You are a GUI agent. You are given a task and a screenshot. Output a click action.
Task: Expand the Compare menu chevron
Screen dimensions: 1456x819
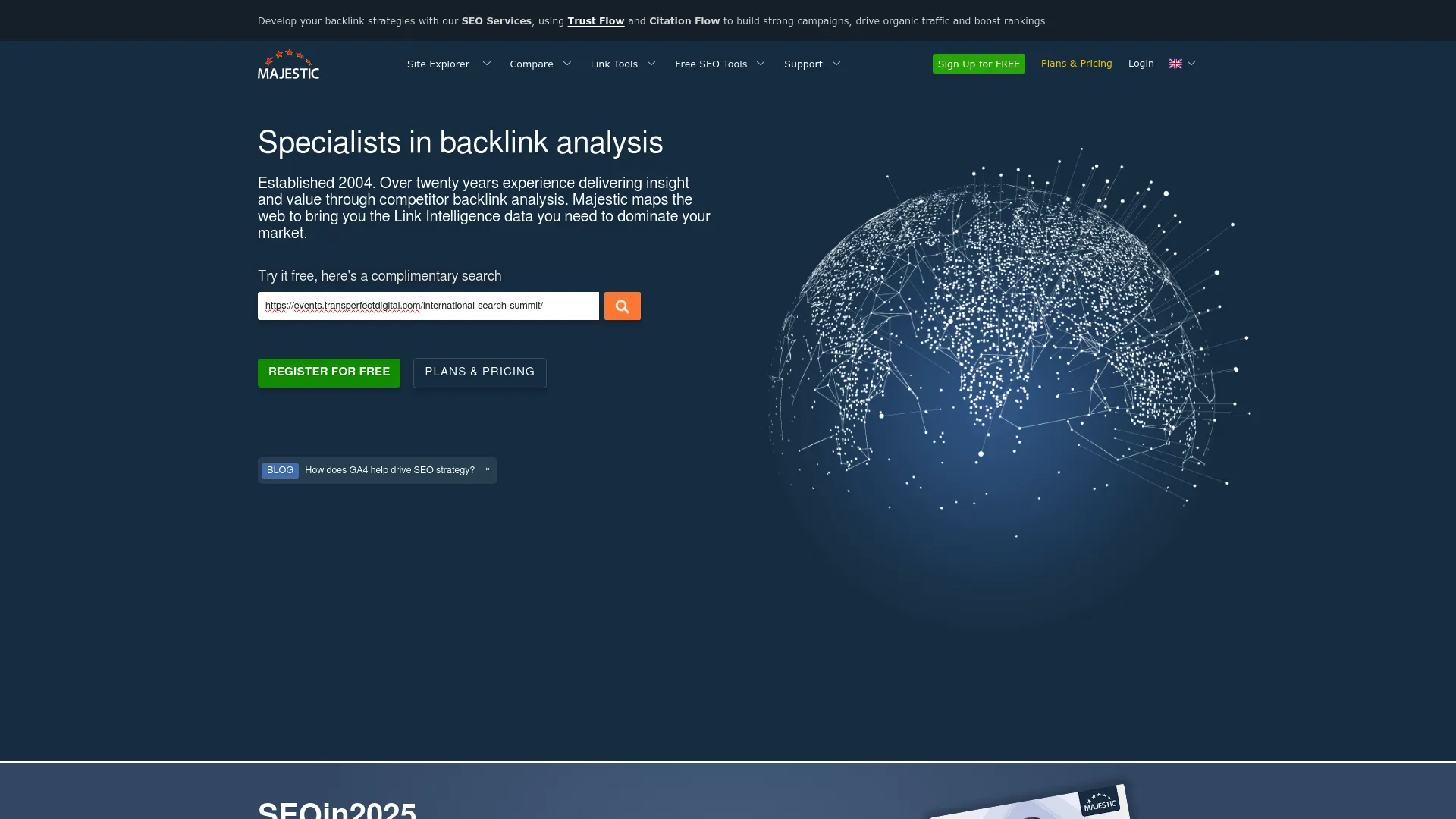567,64
